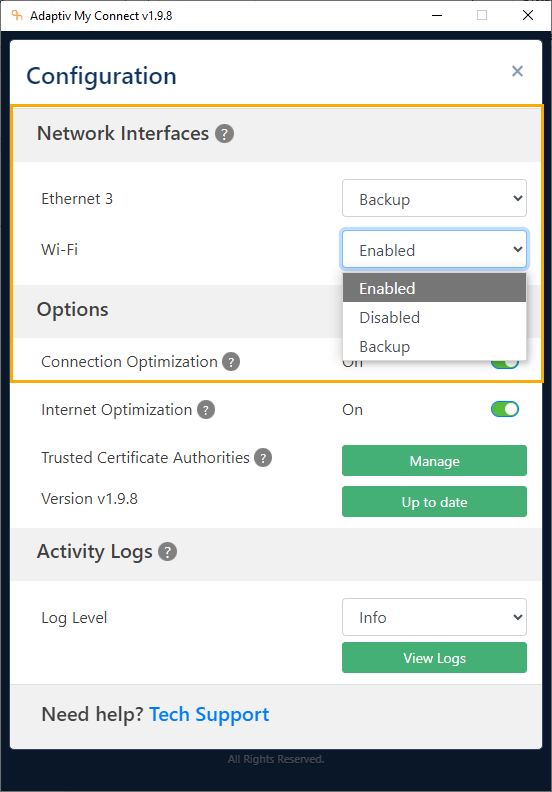Click the Adaptiv app logo icon
This screenshot has width=552, height=792.
(17, 16)
